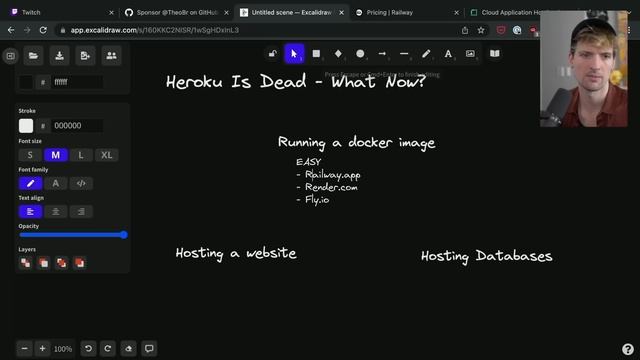
Task: Set font size to S
Action: click(30, 155)
